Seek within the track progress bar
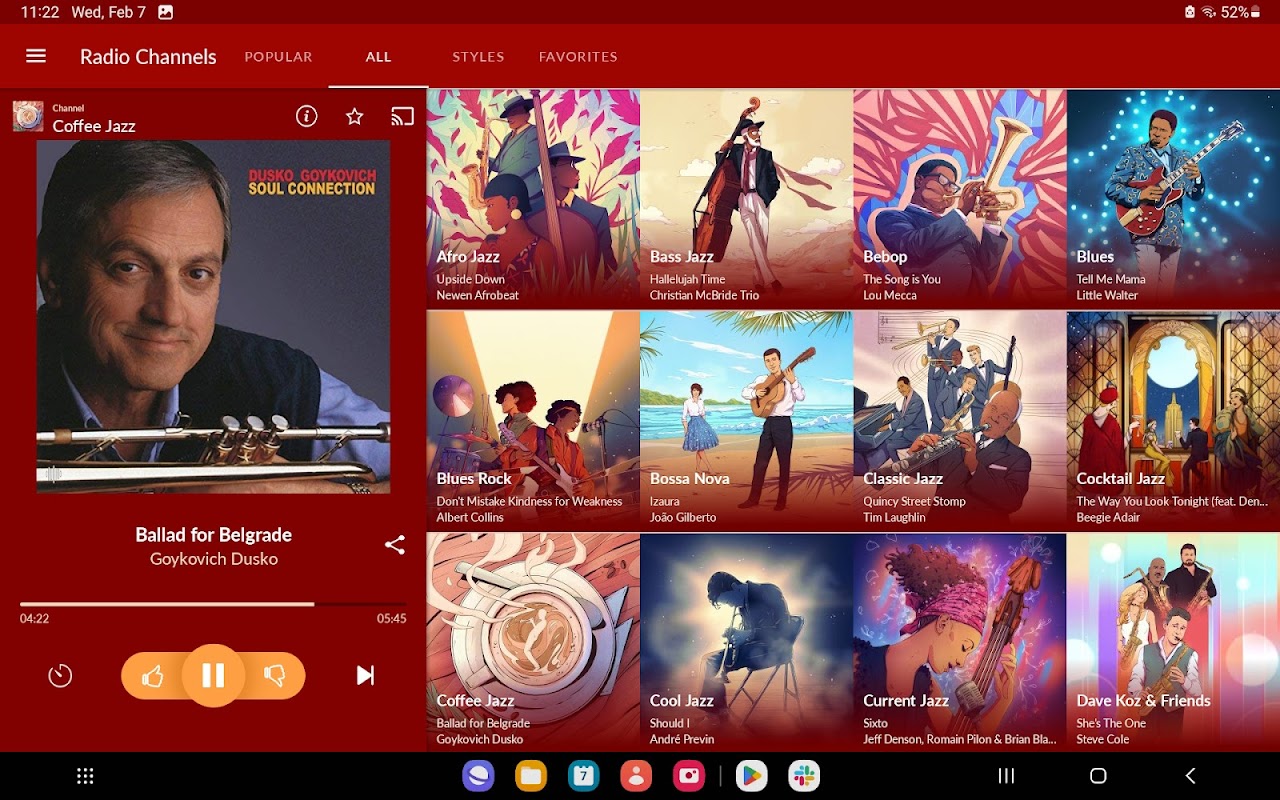 click(x=213, y=604)
